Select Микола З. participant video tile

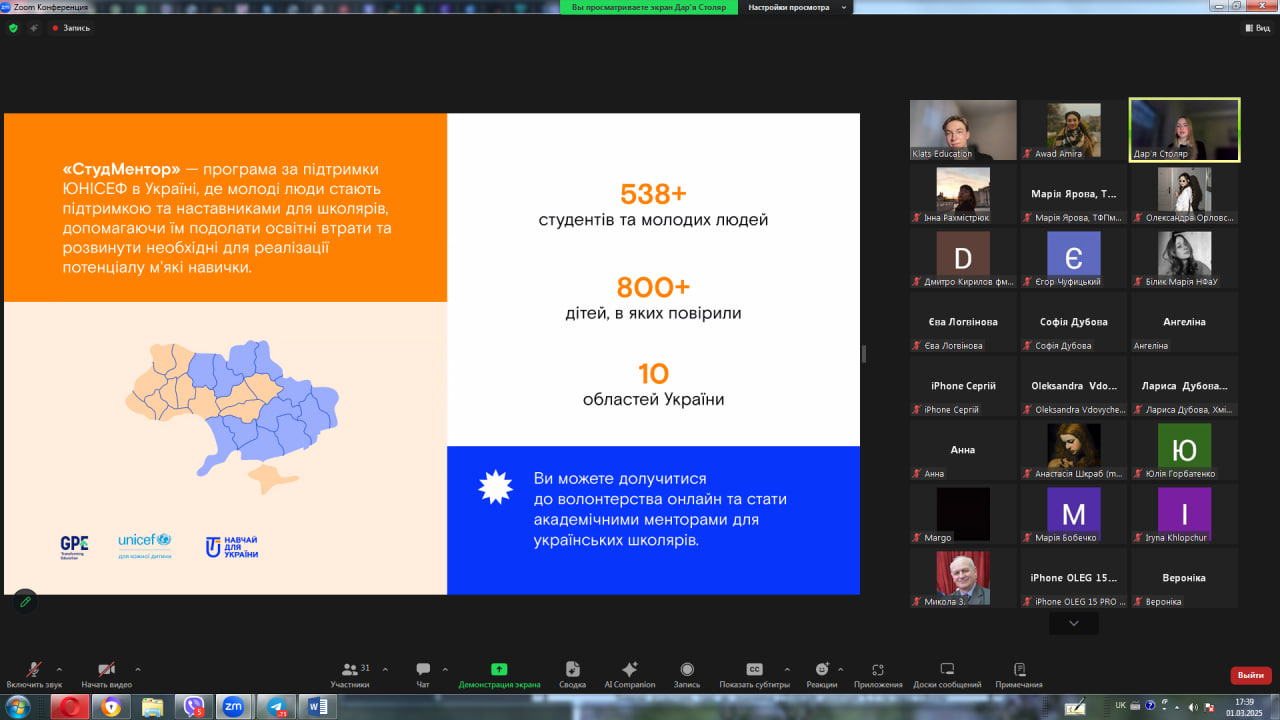click(x=963, y=578)
